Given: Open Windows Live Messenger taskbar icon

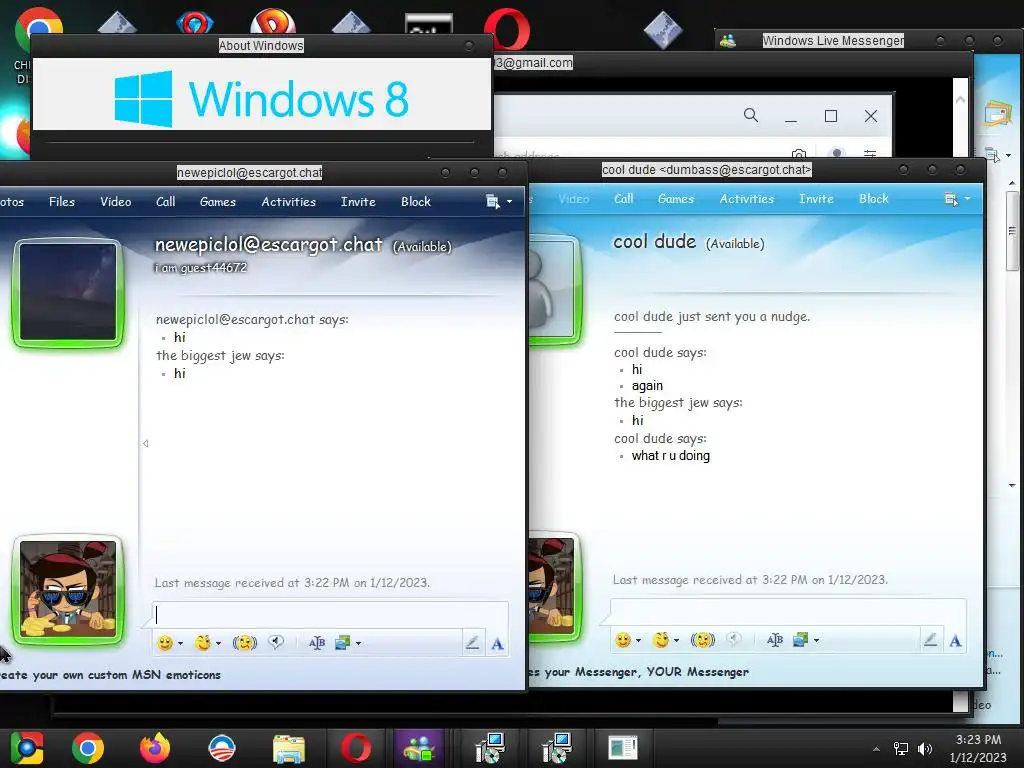Looking at the screenshot, I should point(419,748).
